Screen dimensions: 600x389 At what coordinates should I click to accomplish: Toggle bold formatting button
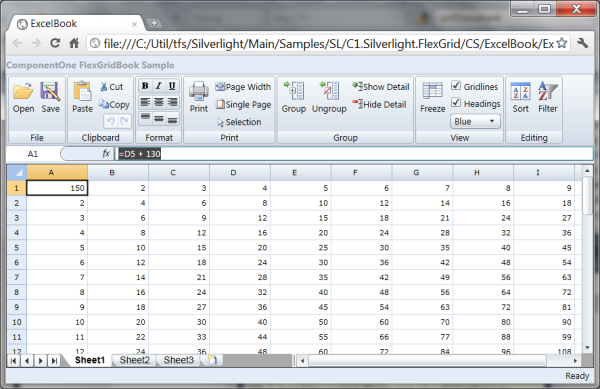click(145, 86)
